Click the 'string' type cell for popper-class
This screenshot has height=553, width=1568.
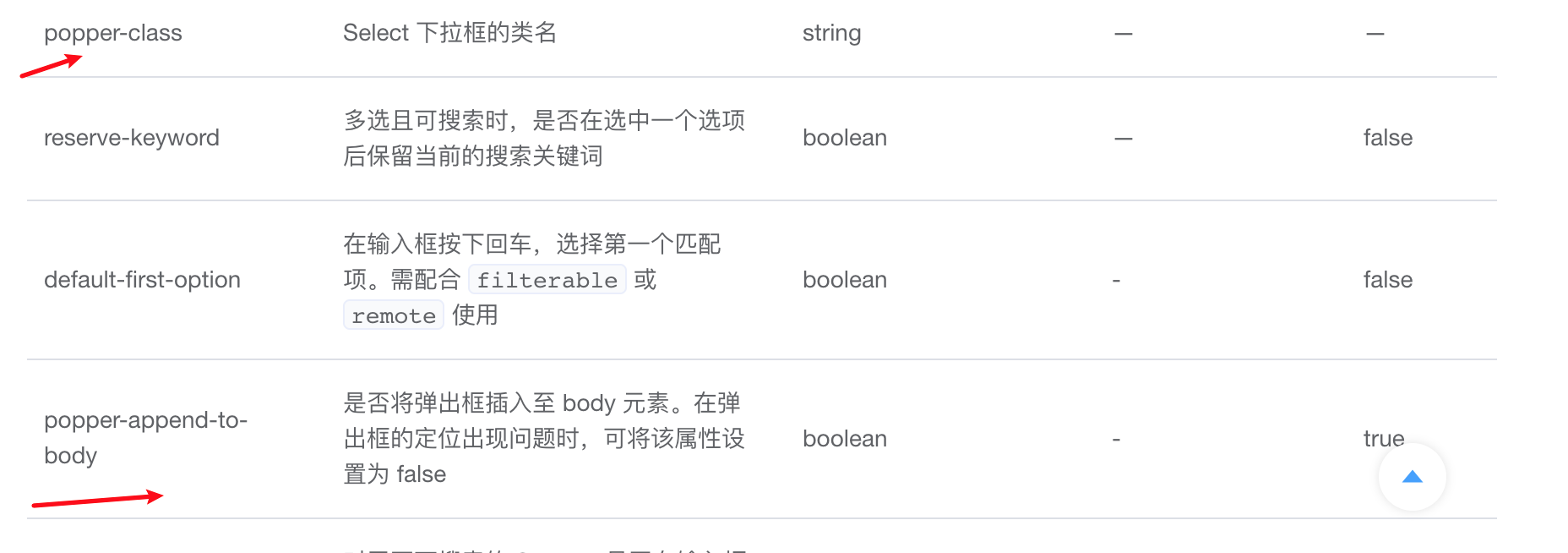click(x=831, y=32)
